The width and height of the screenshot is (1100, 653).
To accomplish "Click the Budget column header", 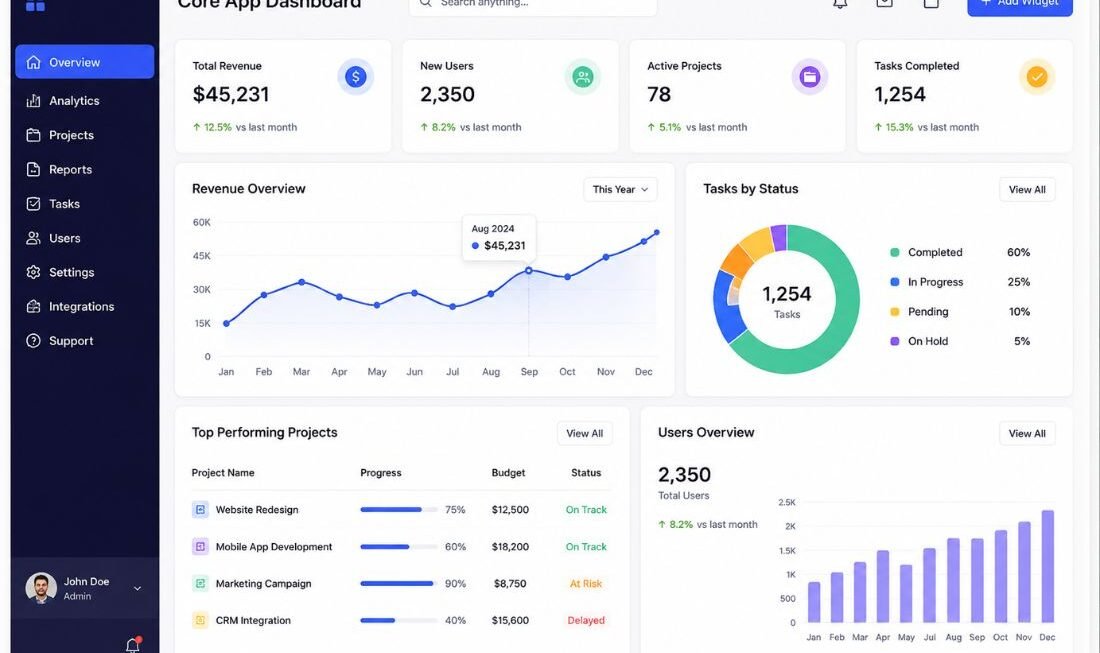I will coord(508,473).
